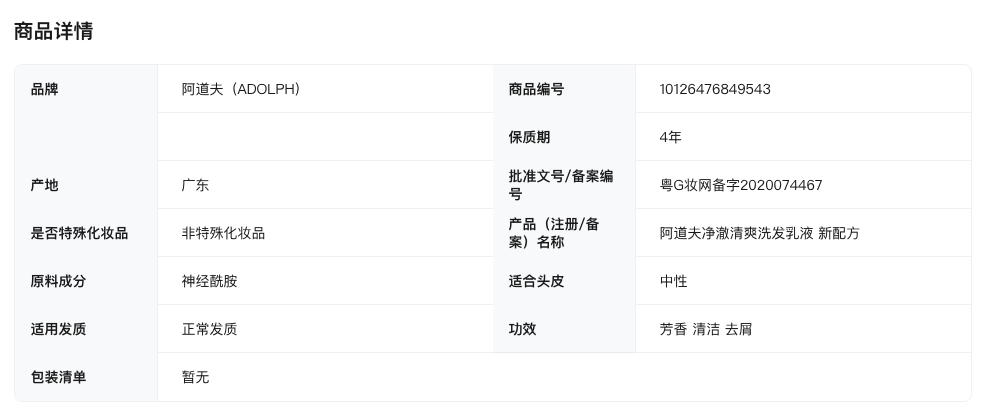This screenshot has height=420, width=986.
Task: Select the origin value 广东
Action: (x=195, y=185)
